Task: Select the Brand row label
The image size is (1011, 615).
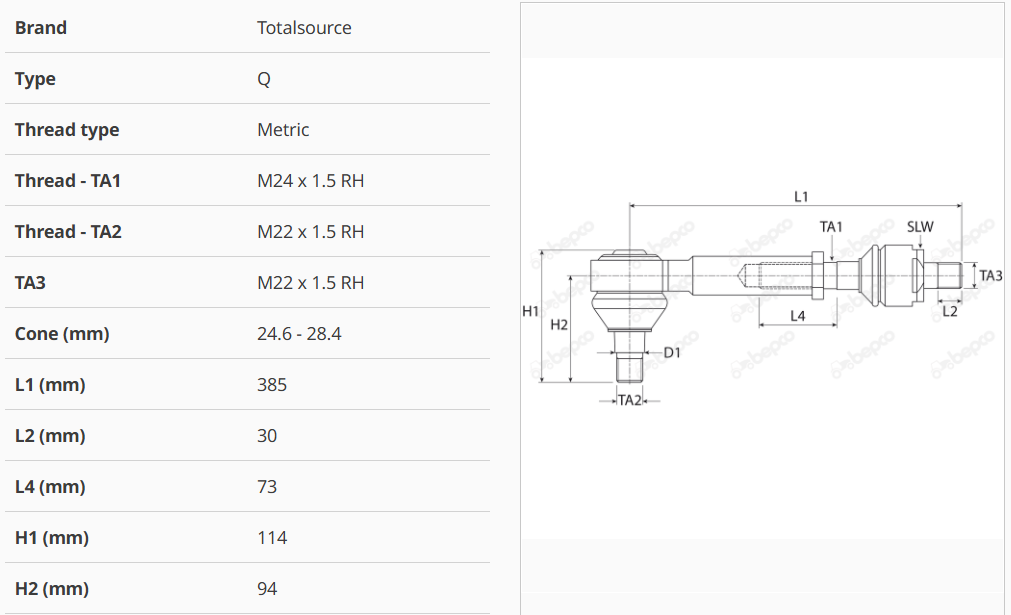Action: (x=41, y=28)
